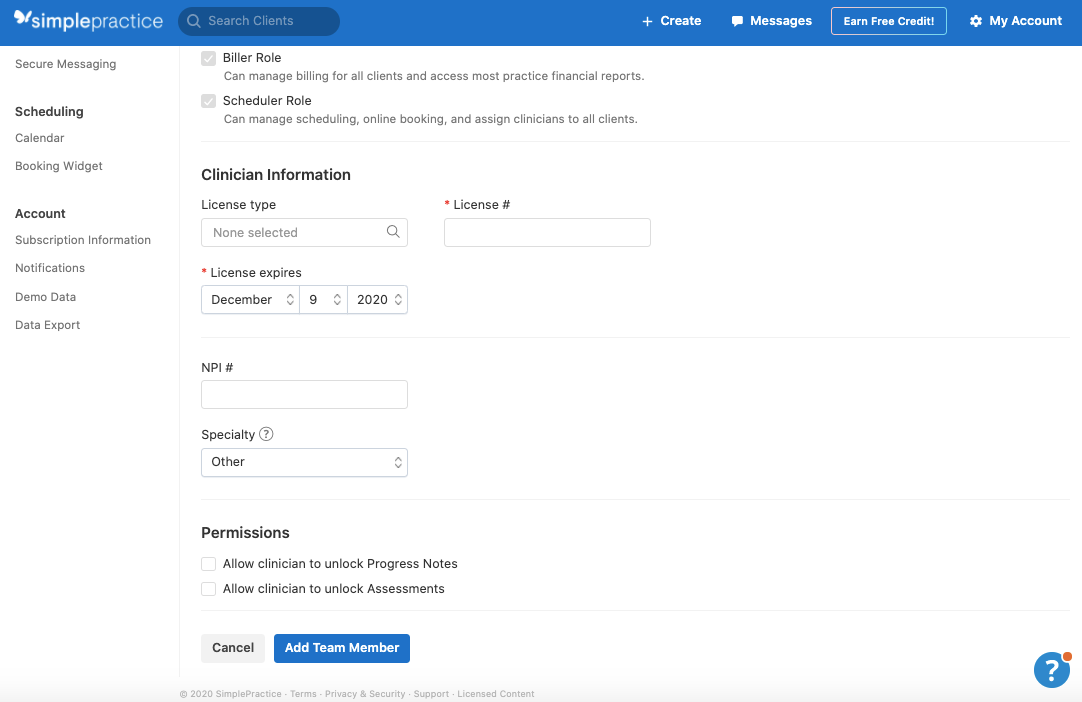This screenshot has width=1082, height=702.
Task: Open the Earn Free Credit page
Action: (x=888, y=20)
